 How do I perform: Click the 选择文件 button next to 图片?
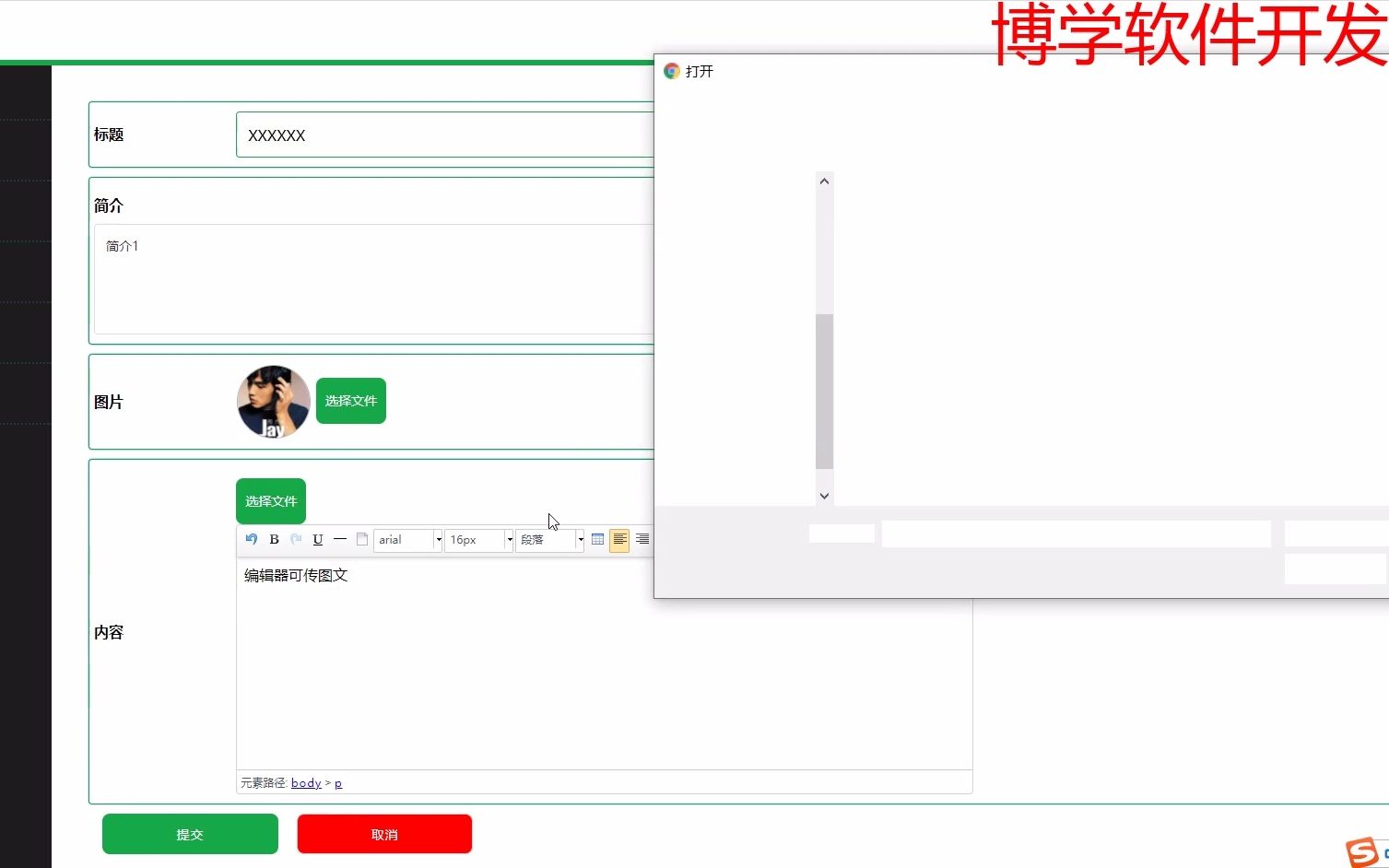350,401
